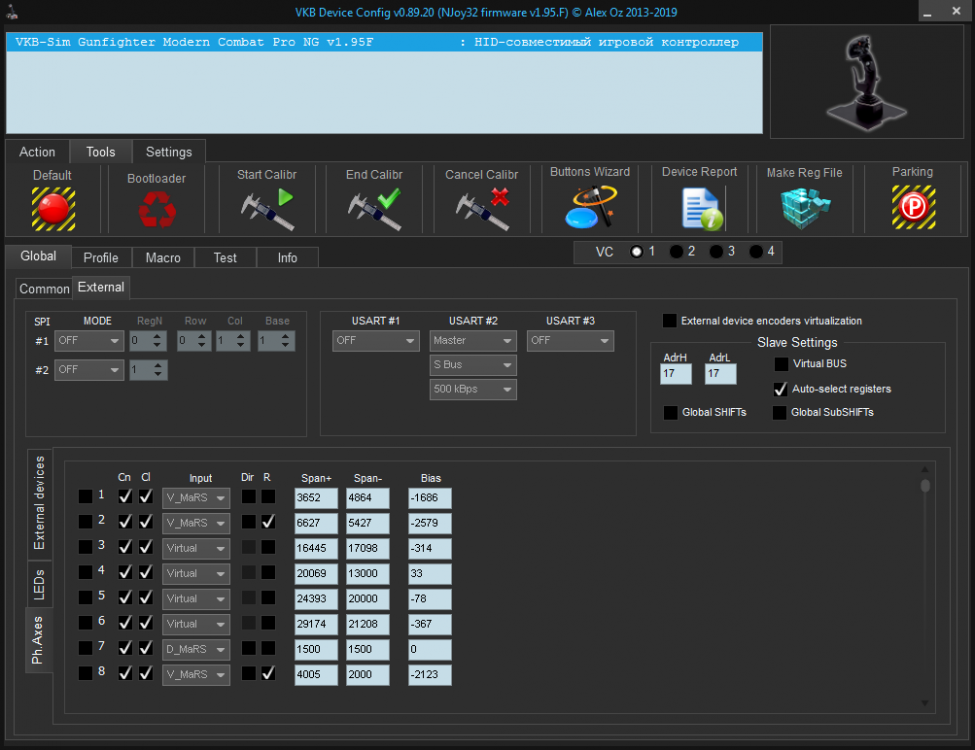Click the AdrH input field
Screen dimensions: 975x750
click(676, 374)
